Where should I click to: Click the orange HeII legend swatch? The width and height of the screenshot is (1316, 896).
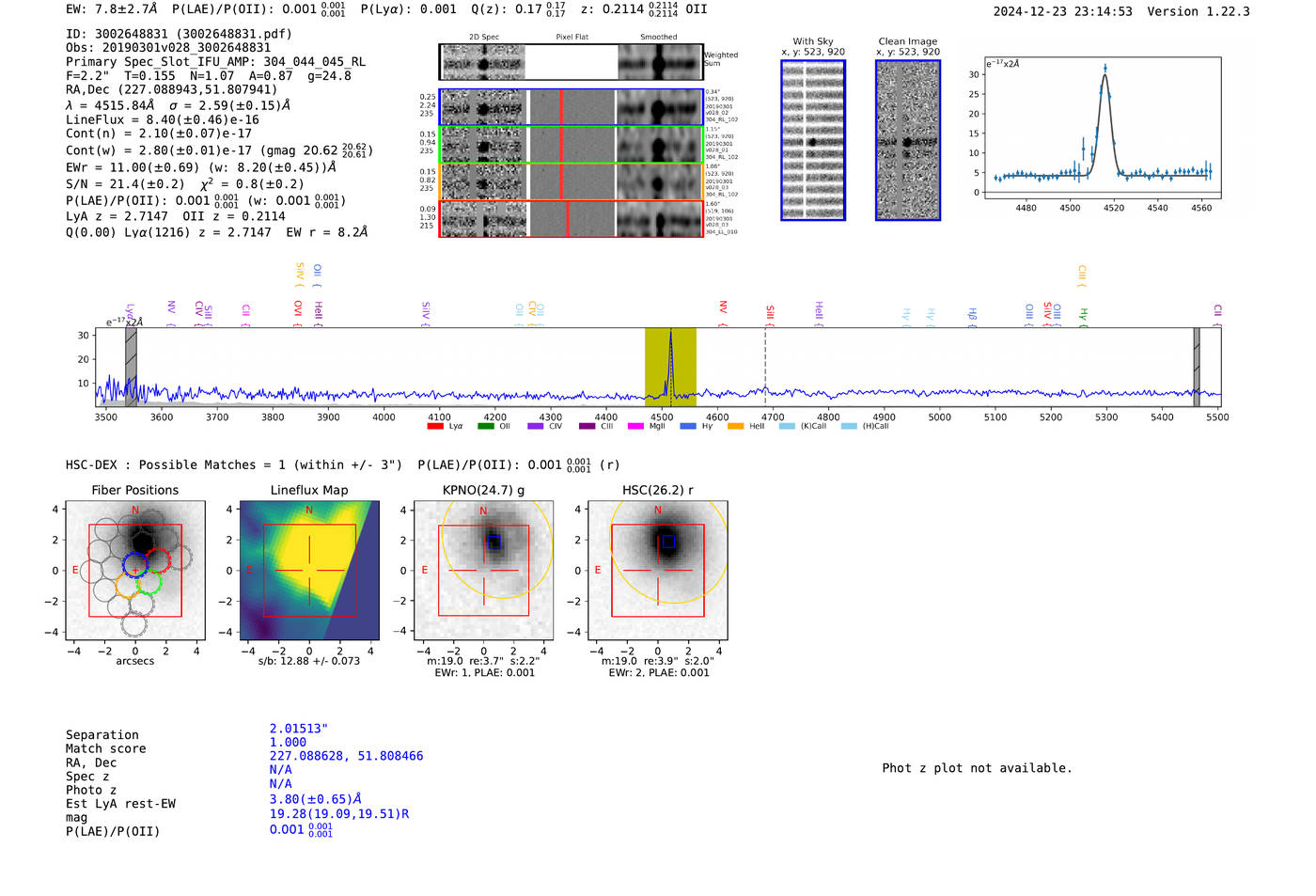(735, 427)
